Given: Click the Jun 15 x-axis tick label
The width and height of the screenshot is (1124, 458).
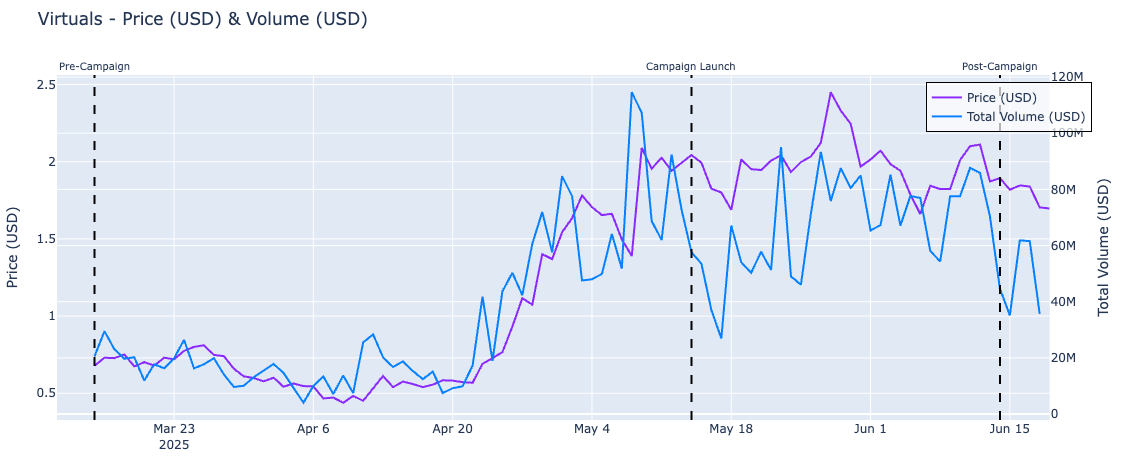Looking at the screenshot, I should point(1009,429).
